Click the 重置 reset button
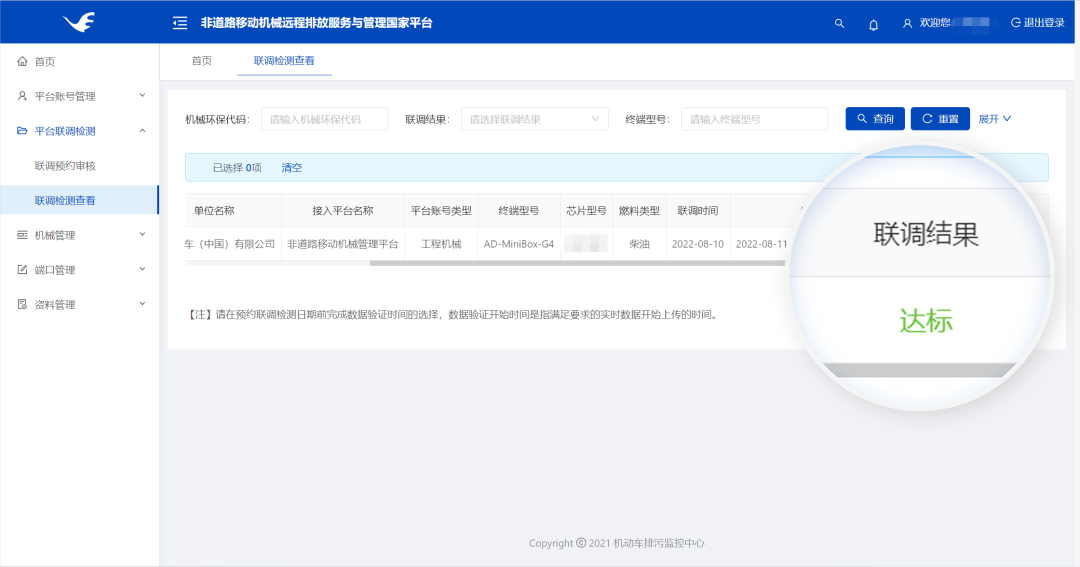Screen dimensions: 1080x567 (939, 119)
